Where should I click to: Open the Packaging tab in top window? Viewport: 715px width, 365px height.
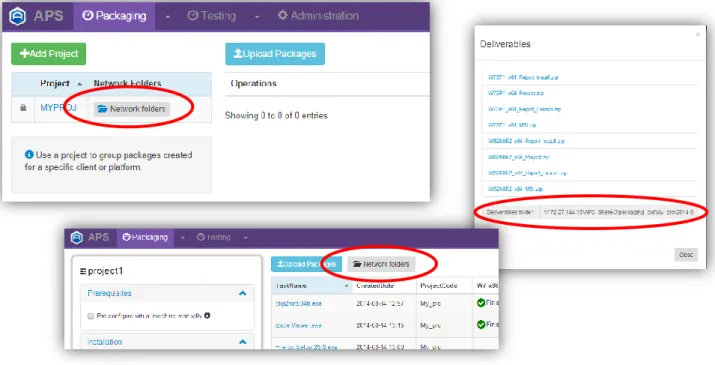114,16
